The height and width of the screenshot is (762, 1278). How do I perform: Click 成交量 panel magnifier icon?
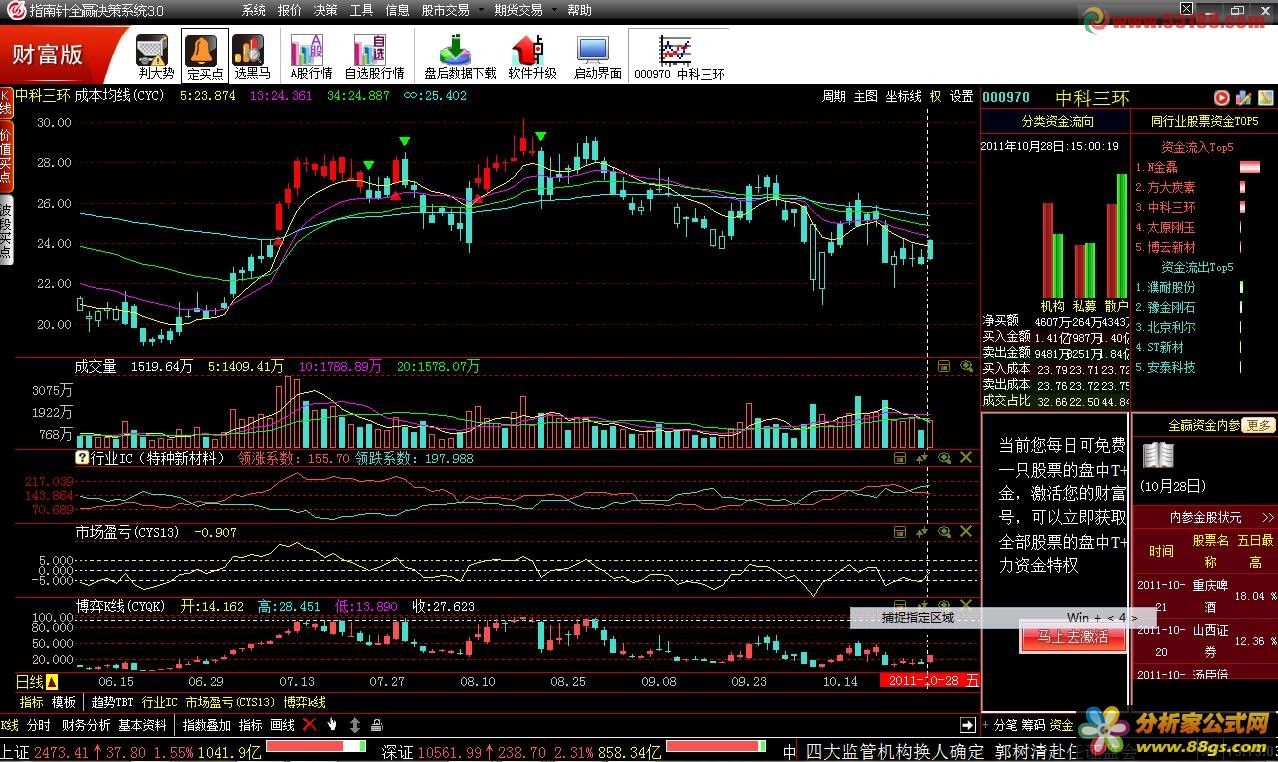click(x=966, y=367)
